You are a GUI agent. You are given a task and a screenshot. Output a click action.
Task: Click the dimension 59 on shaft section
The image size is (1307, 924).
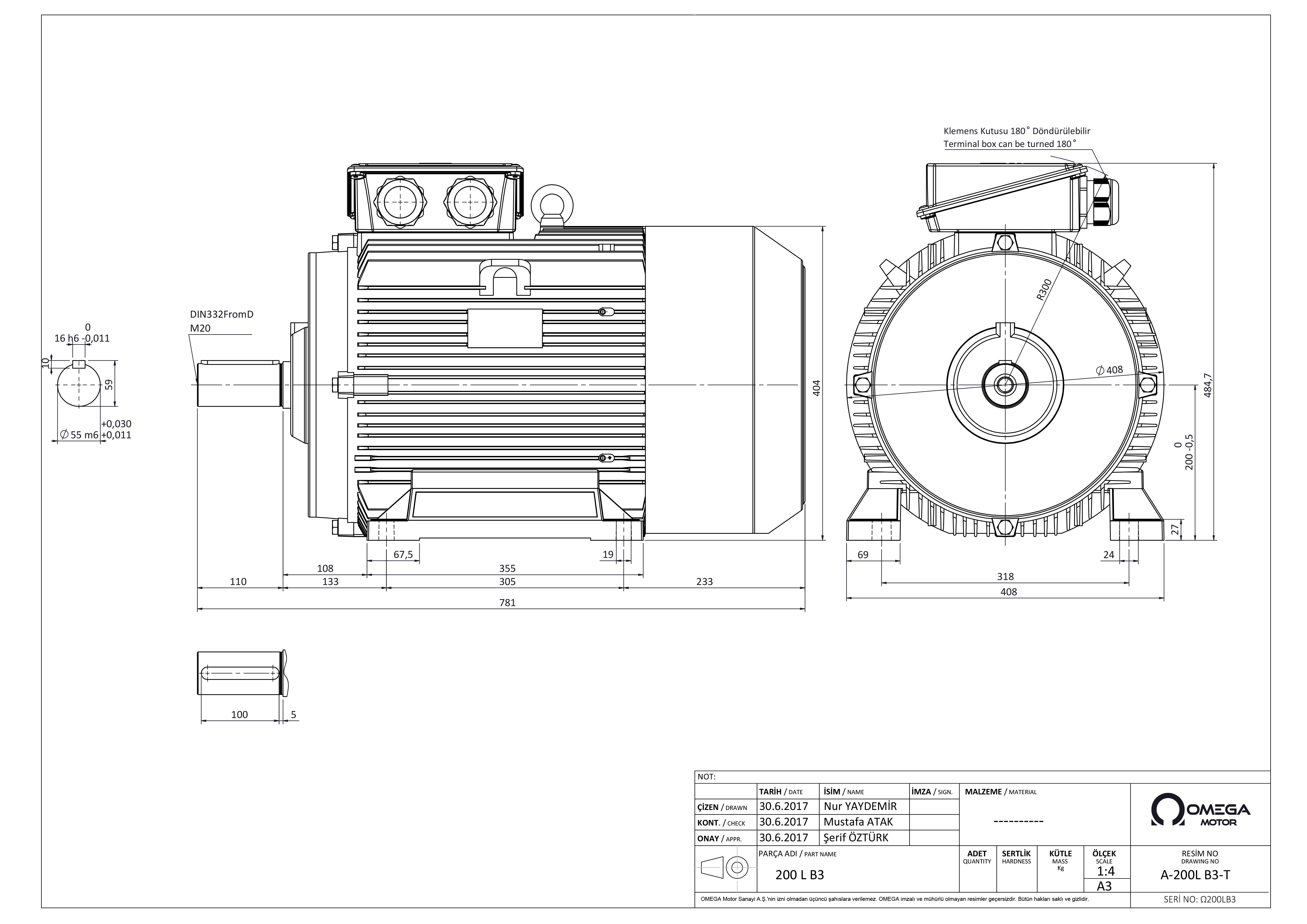coord(109,384)
